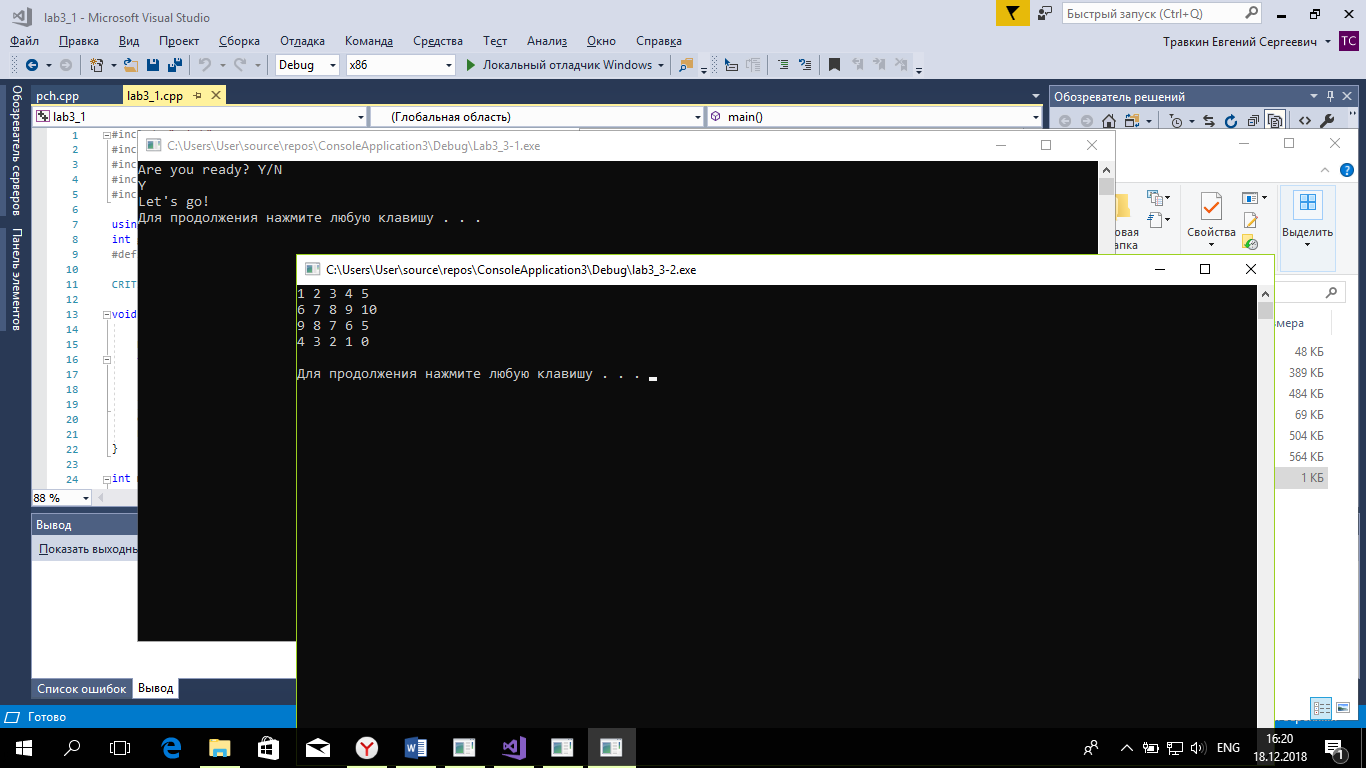This screenshot has width=1366, height=768.
Task: Click Refresh icon in Solution Explorer
Action: tap(1231, 121)
